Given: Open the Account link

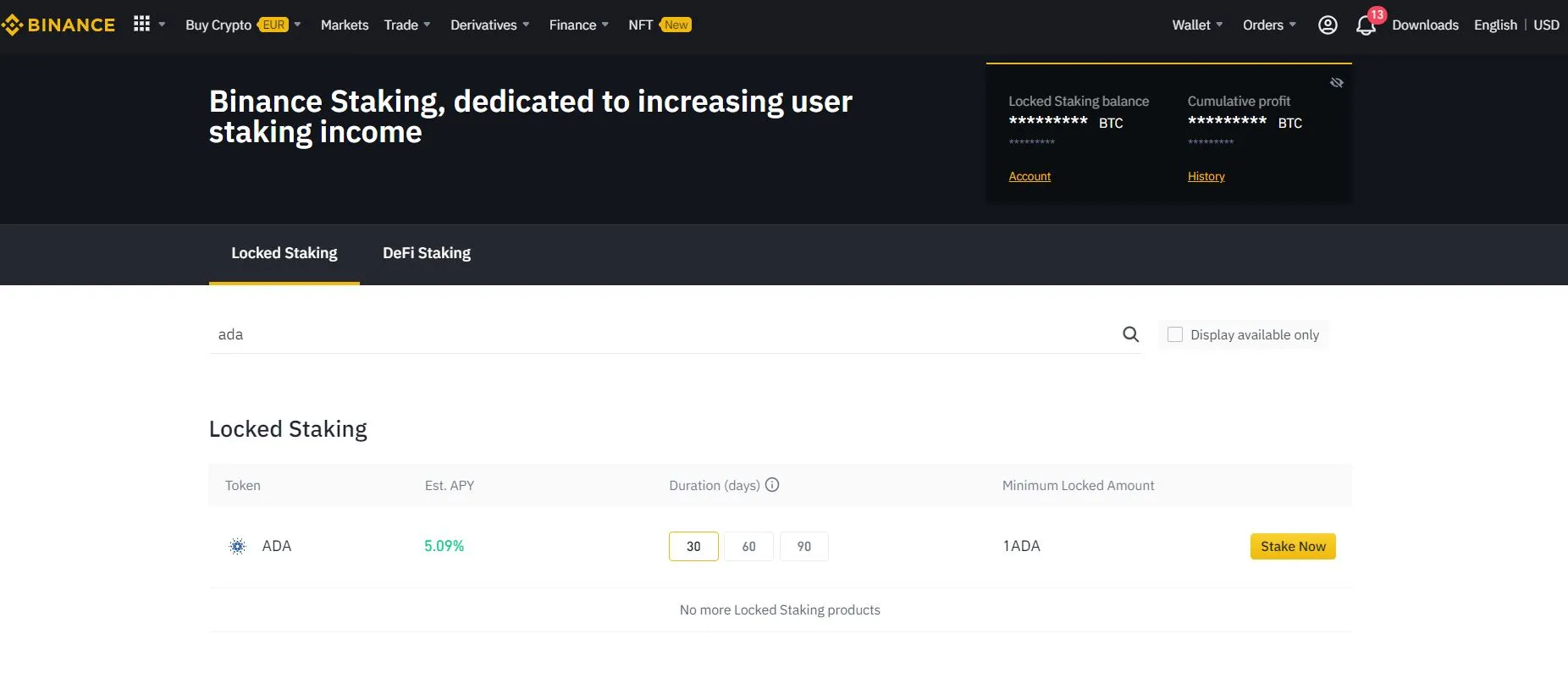Looking at the screenshot, I should (x=1030, y=176).
